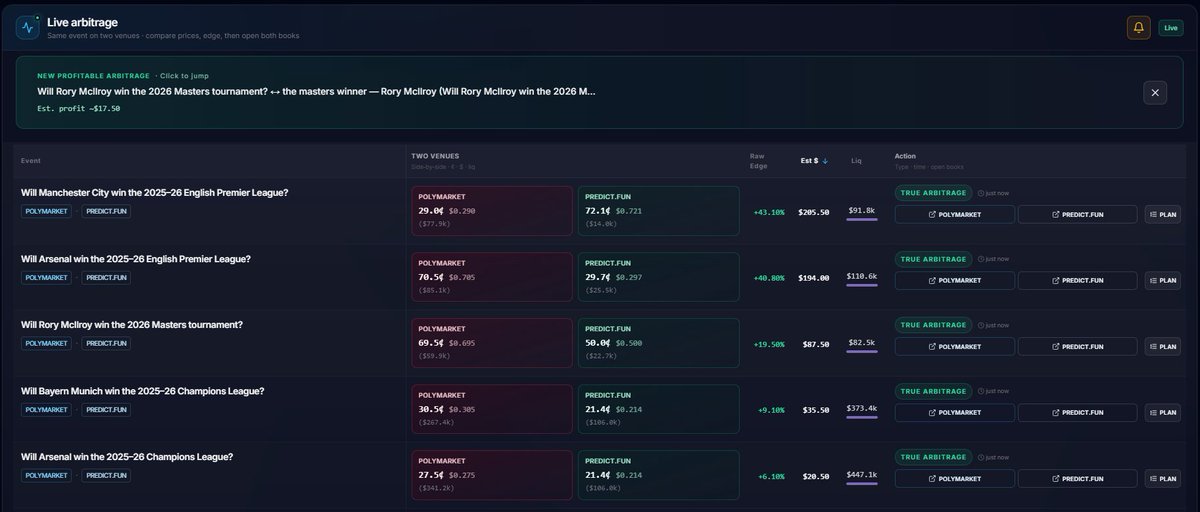Open Plan for Rory McIlroy Masters row

(x=1163, y=346)
